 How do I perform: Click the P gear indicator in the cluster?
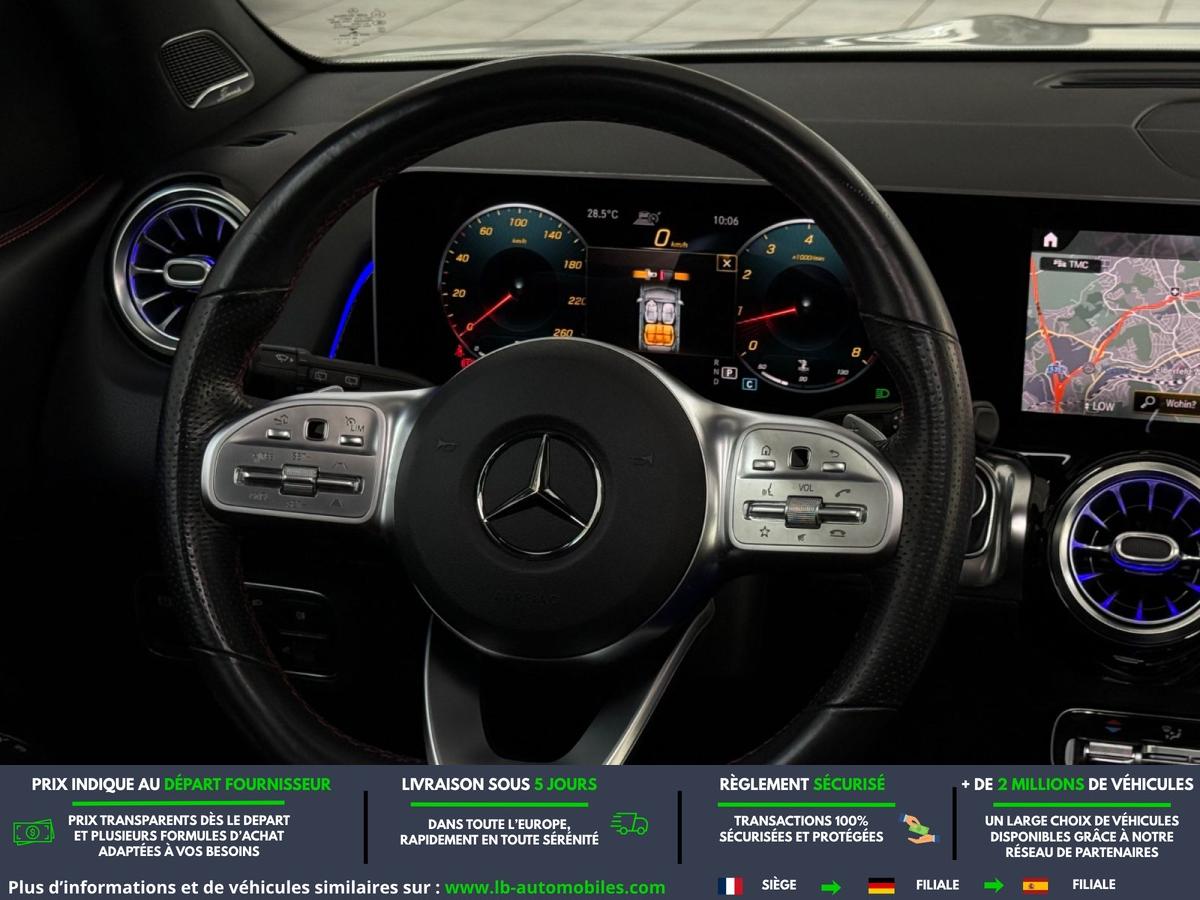click(x=729, y=372)
